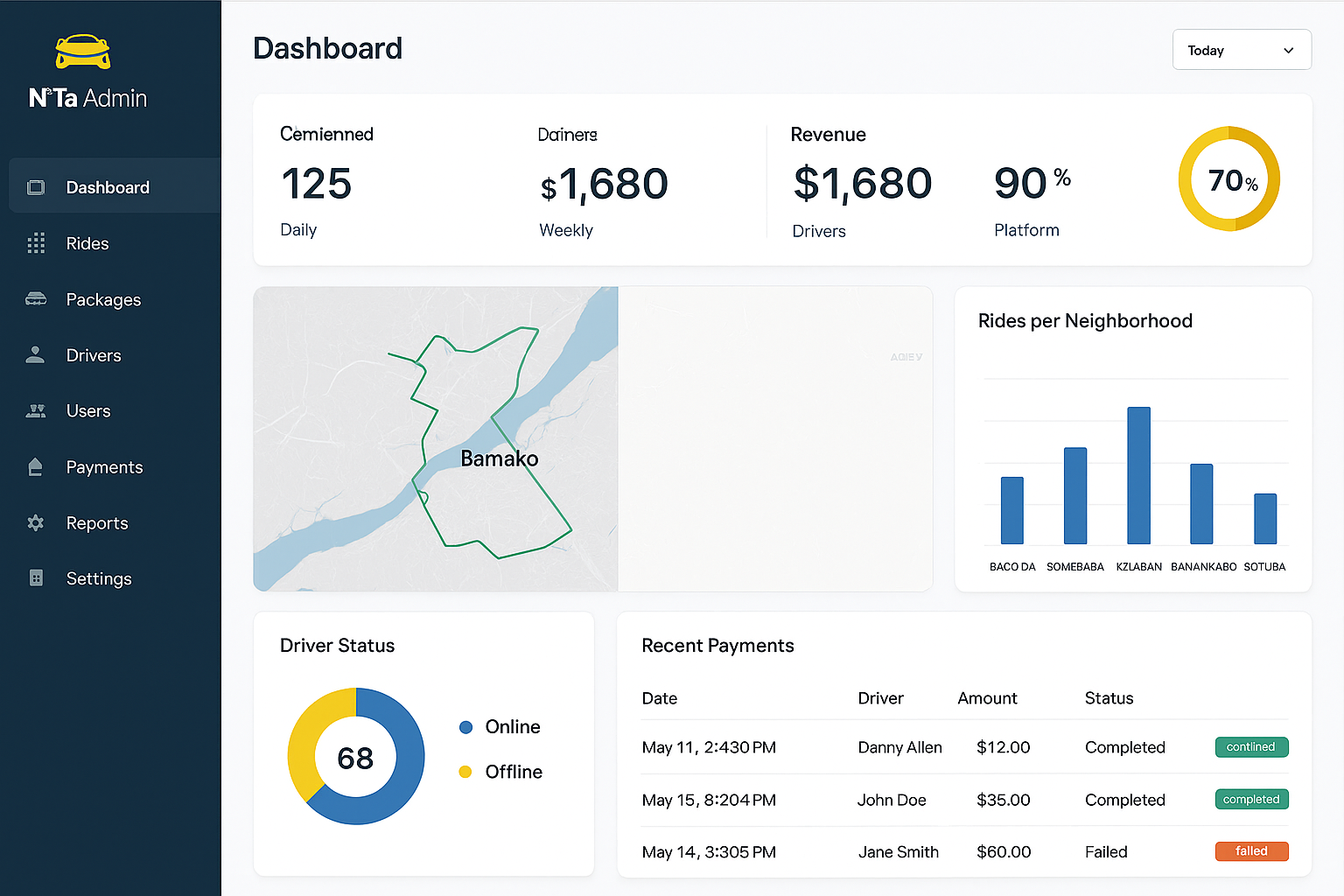Select the Offline legend label
The height and width of the screenshot is (896, 1344).
point(514,772)
